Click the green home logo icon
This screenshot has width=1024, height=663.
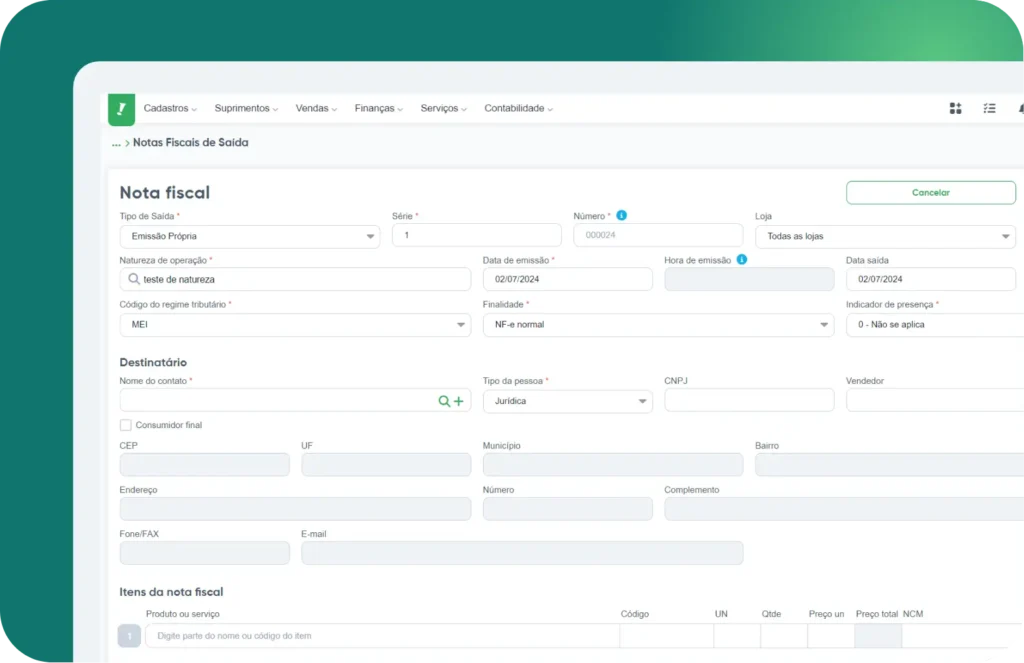pyautogui.click(x=121, y=109)
